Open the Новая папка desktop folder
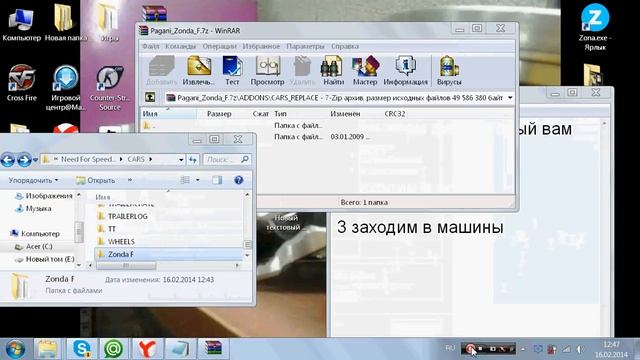The width and height of the screenshot is (640, 360). (65, 23)
